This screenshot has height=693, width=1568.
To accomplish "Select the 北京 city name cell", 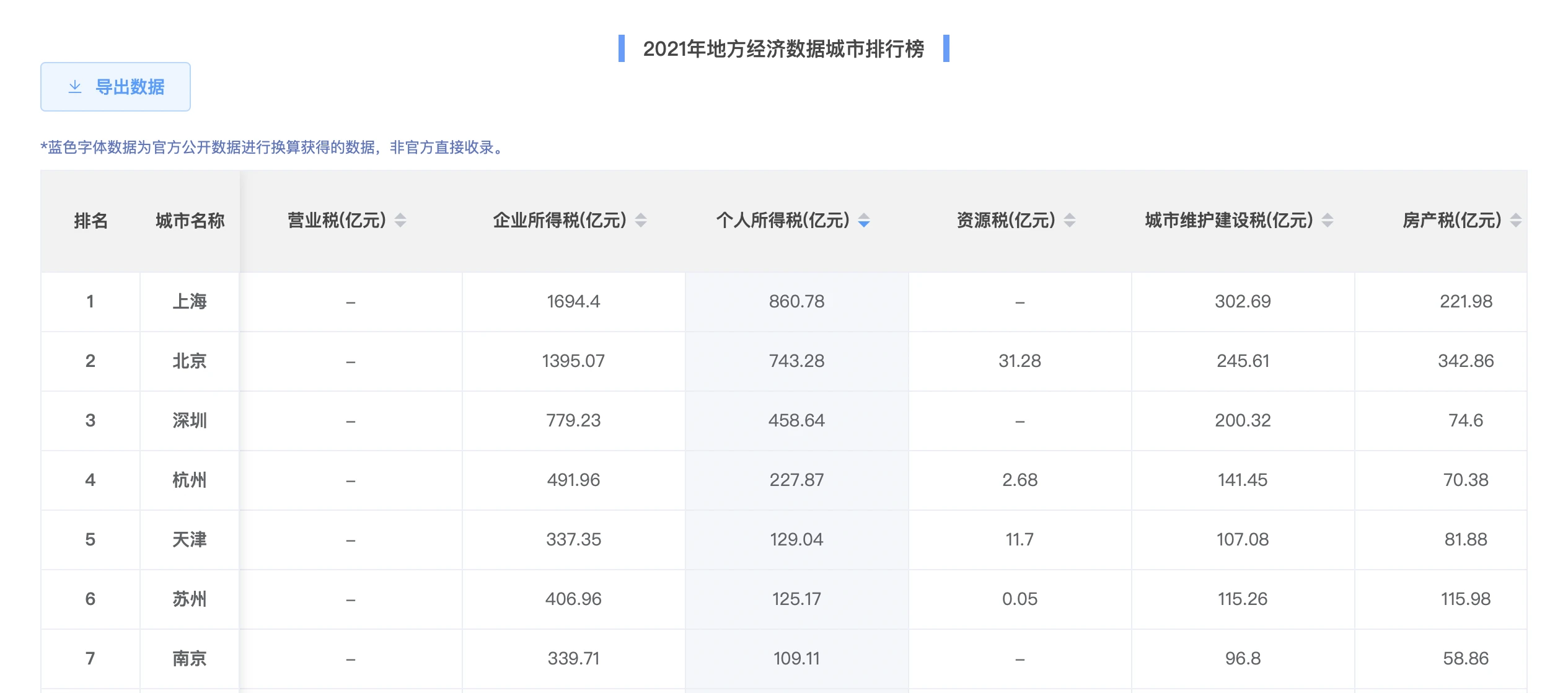I will [x=190, y=361].
